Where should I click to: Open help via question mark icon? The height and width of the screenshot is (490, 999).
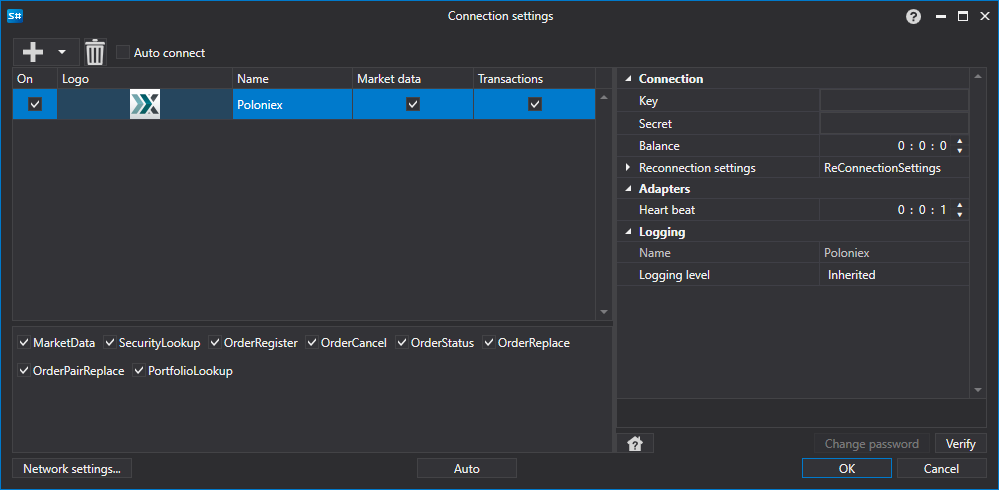914,17
